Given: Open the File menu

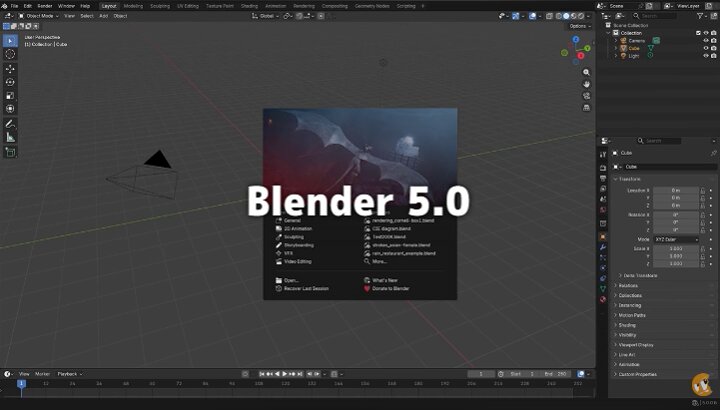Looking at the screenshot, I should [x=14, y=6].
